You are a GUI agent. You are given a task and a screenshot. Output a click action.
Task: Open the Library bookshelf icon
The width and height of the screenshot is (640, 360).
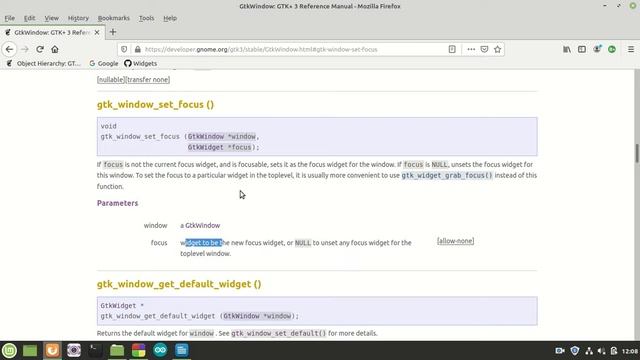(x=567, y=49)
